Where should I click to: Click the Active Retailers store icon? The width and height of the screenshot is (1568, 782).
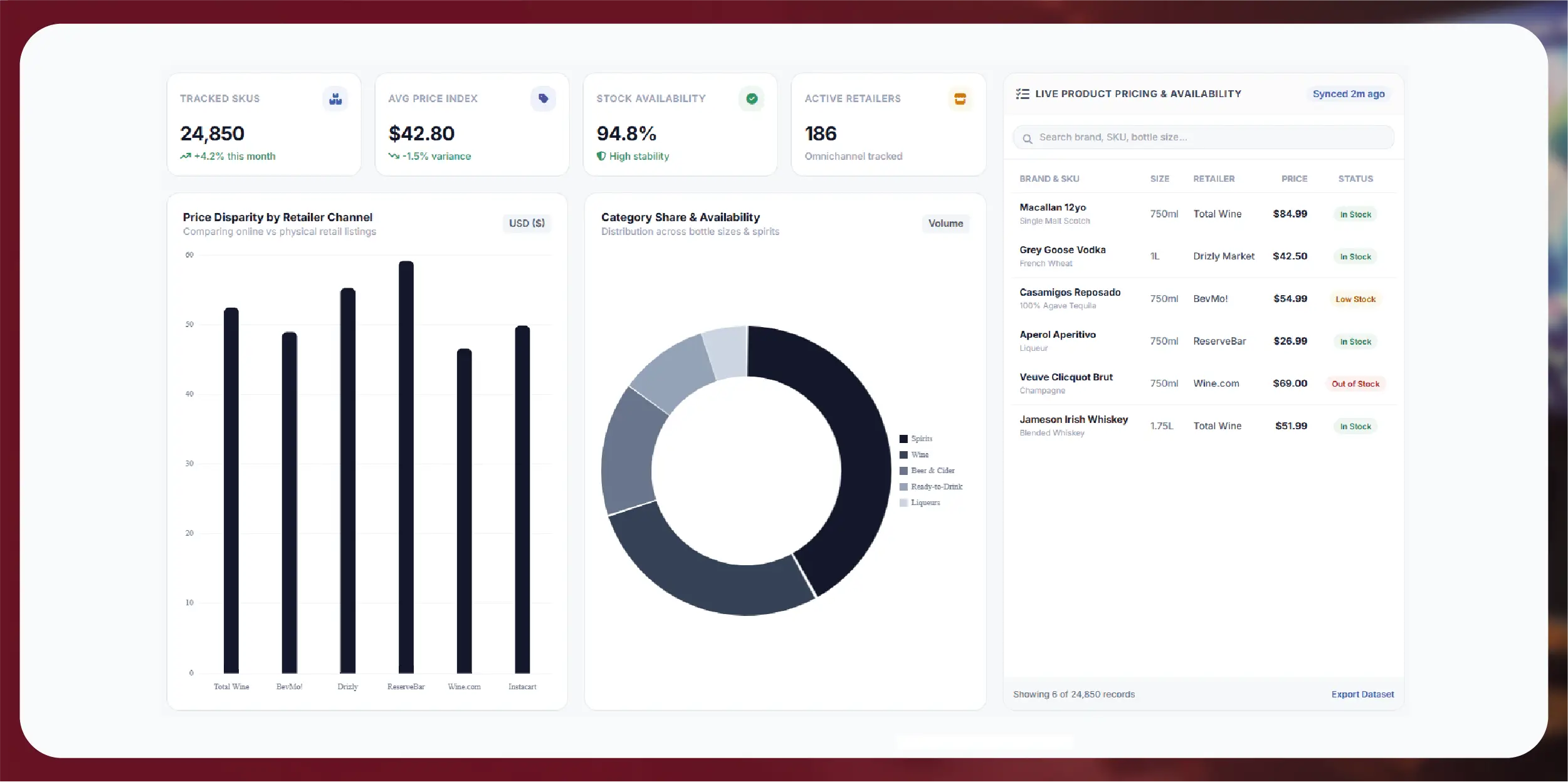pyautogui.click(x=960, y=99)
